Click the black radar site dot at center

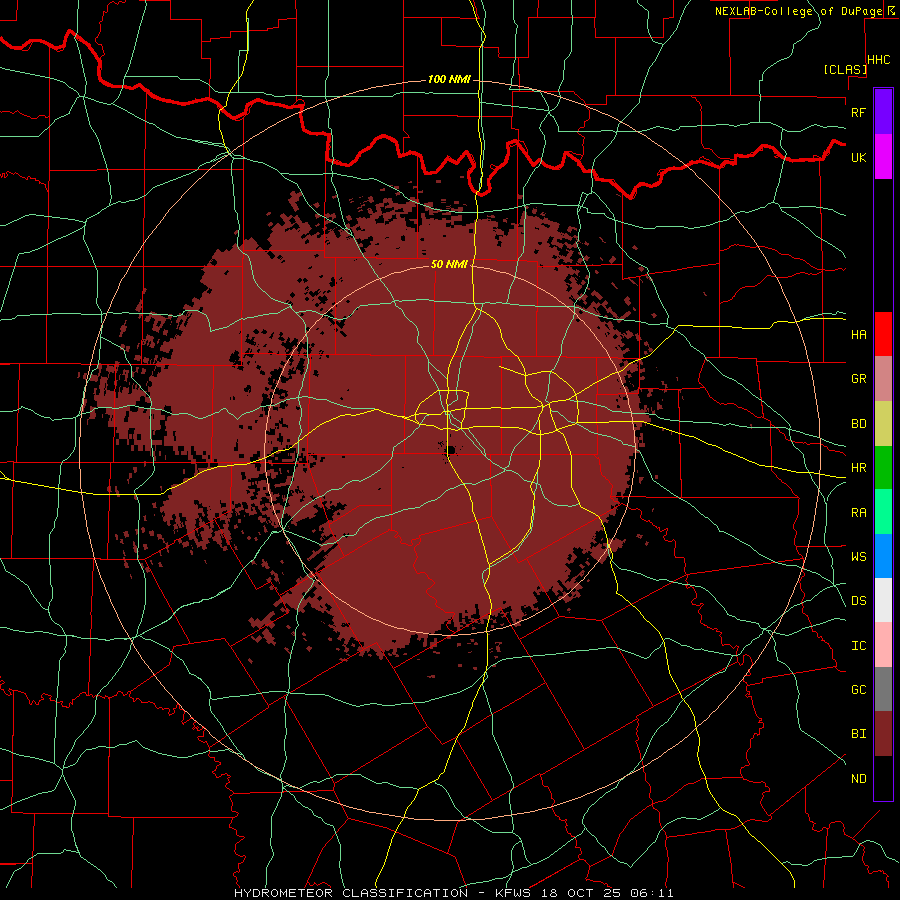451,450
